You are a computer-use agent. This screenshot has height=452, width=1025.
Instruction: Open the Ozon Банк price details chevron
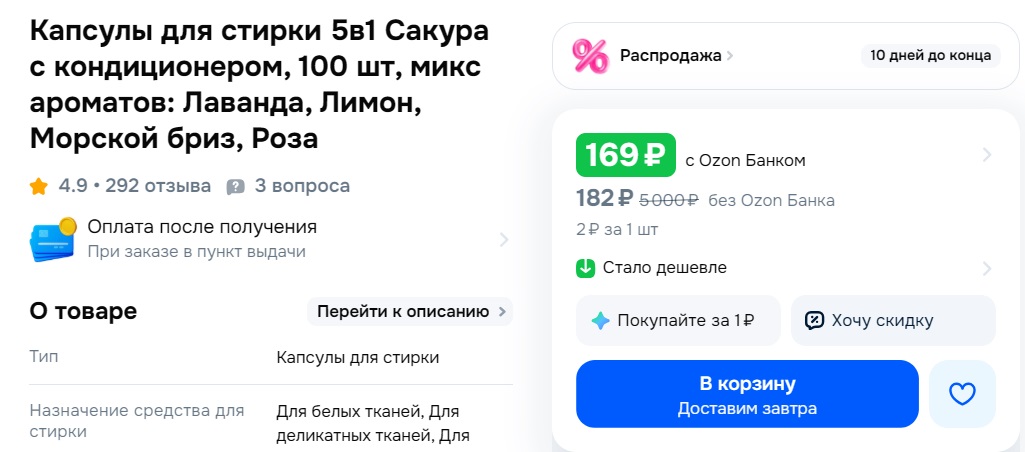pyautogui.click(x=986, y=155)
